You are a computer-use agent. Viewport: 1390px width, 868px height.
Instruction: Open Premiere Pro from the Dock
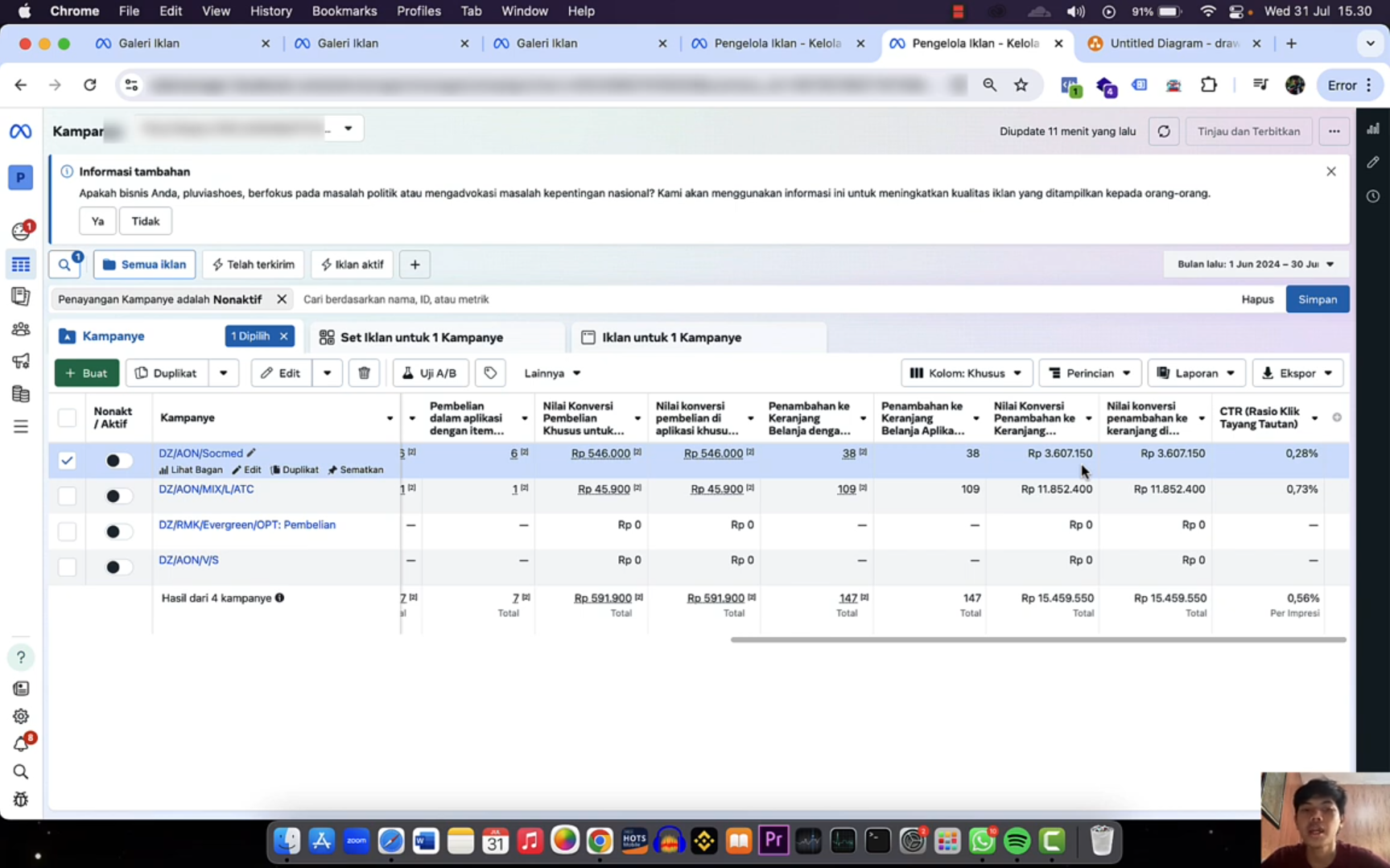(x=772, y=840)
